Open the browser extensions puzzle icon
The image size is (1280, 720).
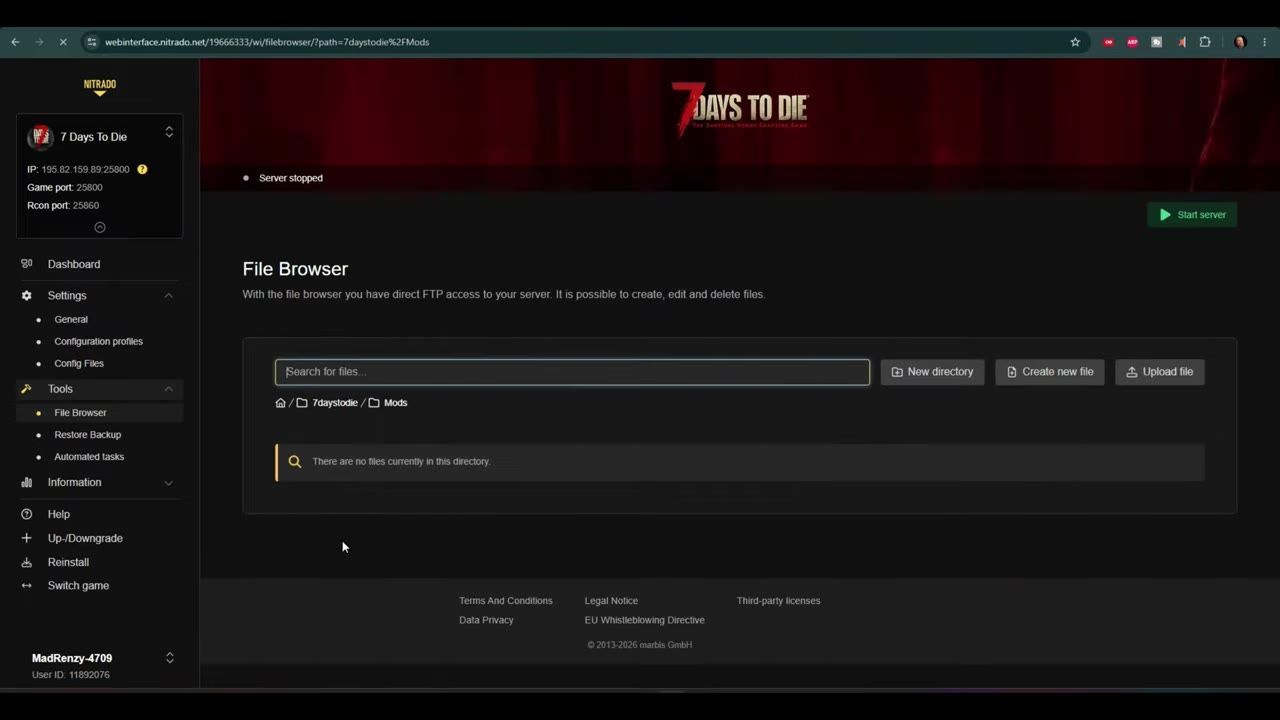click(x=1205, y=42)
